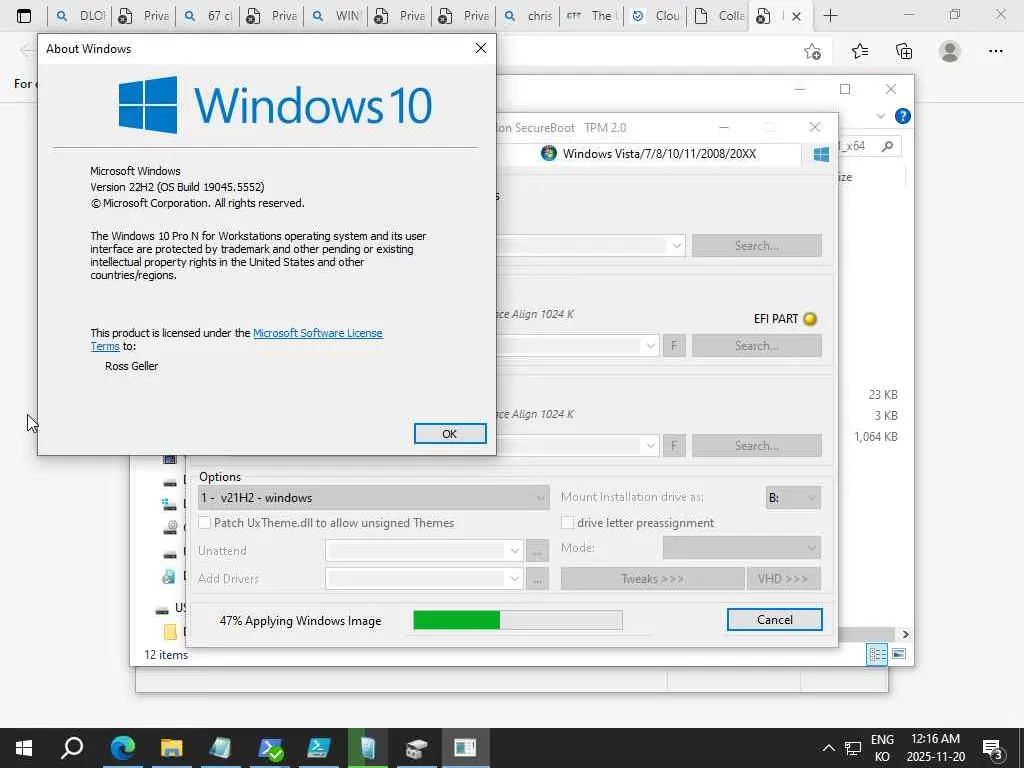Screen dimensions: 1024x768
Task: Click the VHD >>> button in WinNTSetup
Action: pos(783,579)
